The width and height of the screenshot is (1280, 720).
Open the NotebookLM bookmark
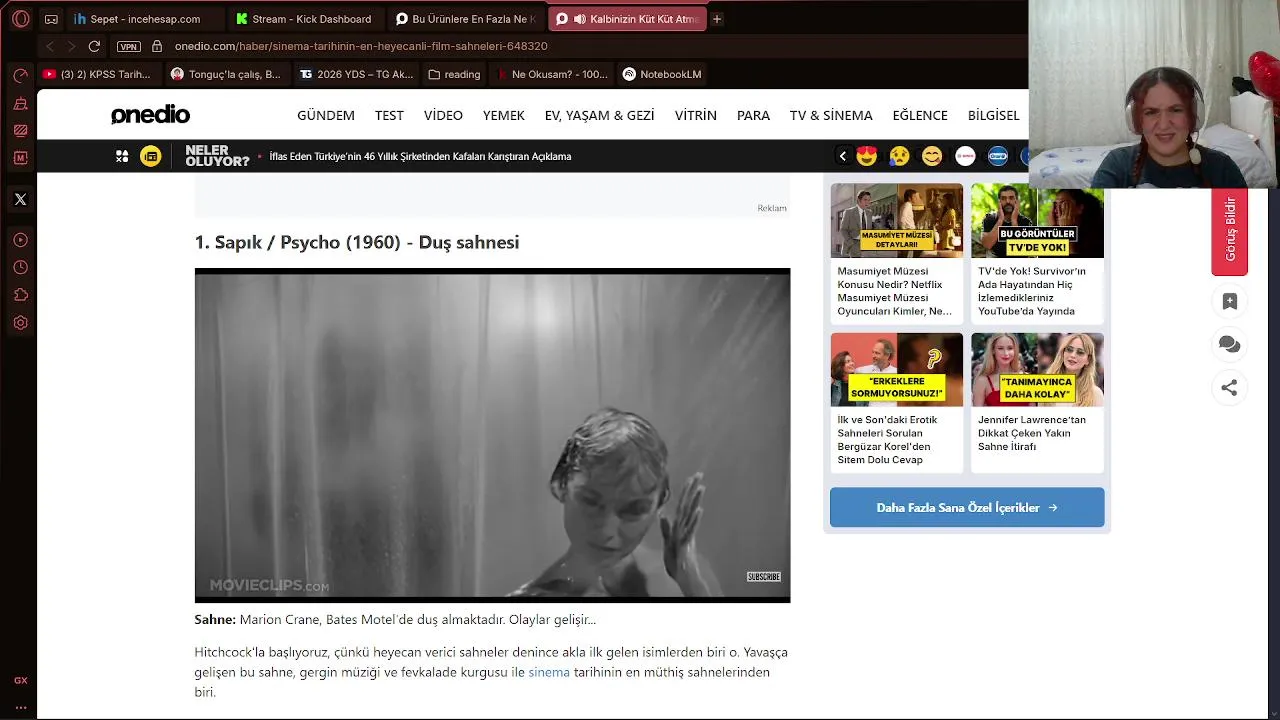[662, 74]
